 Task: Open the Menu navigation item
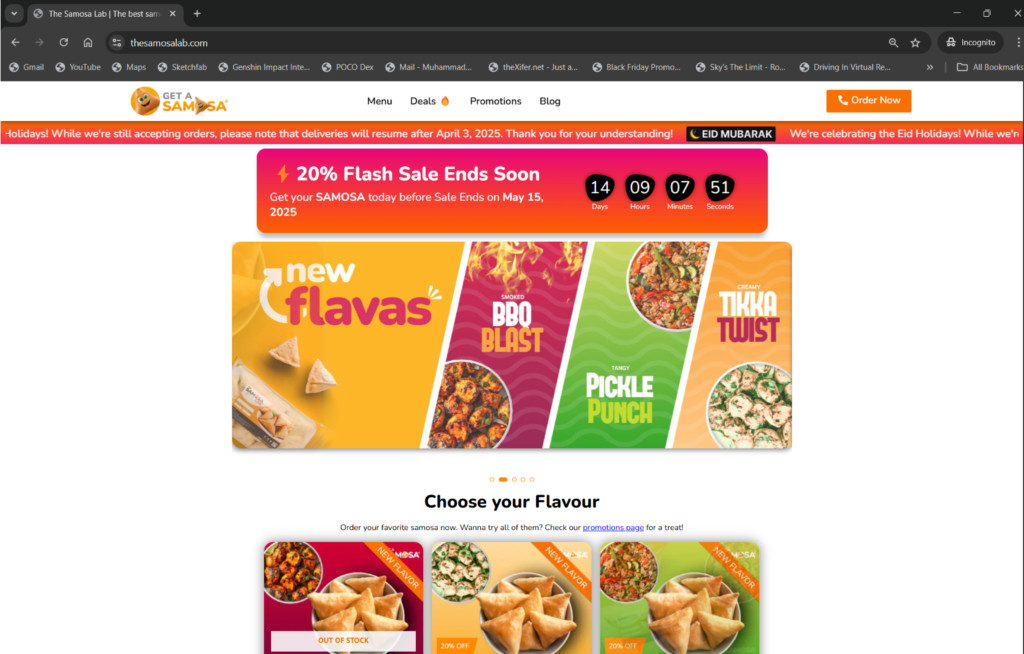[x=379, y=101]
